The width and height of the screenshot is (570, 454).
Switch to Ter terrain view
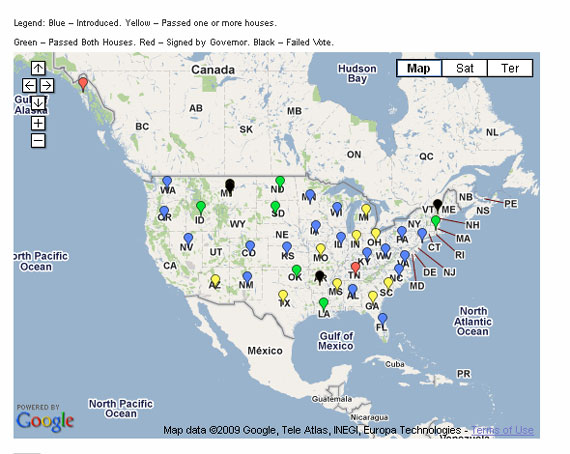(x=510, y=68)
